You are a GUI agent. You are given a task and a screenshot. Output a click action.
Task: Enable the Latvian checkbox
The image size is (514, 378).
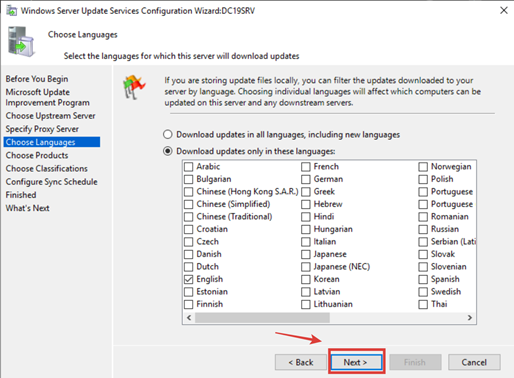[x=306, y=292]
